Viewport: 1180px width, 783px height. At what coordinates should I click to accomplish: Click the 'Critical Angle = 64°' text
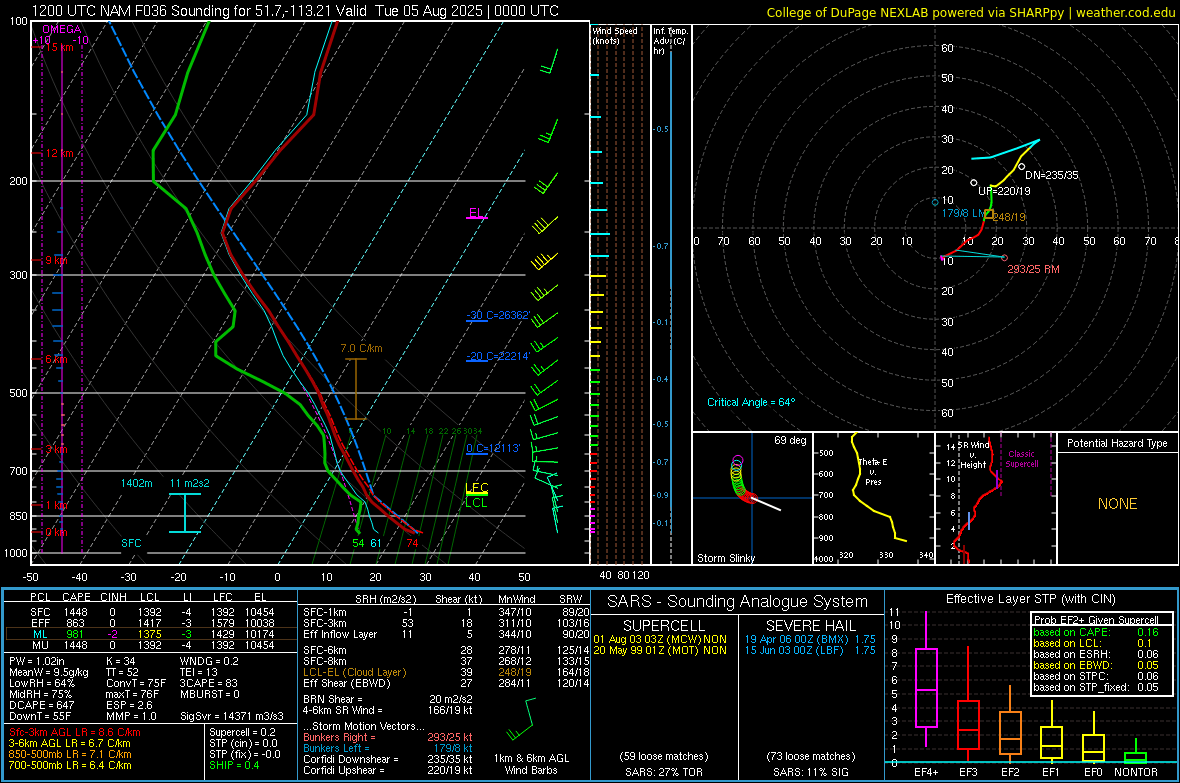(x=751, y=402)
